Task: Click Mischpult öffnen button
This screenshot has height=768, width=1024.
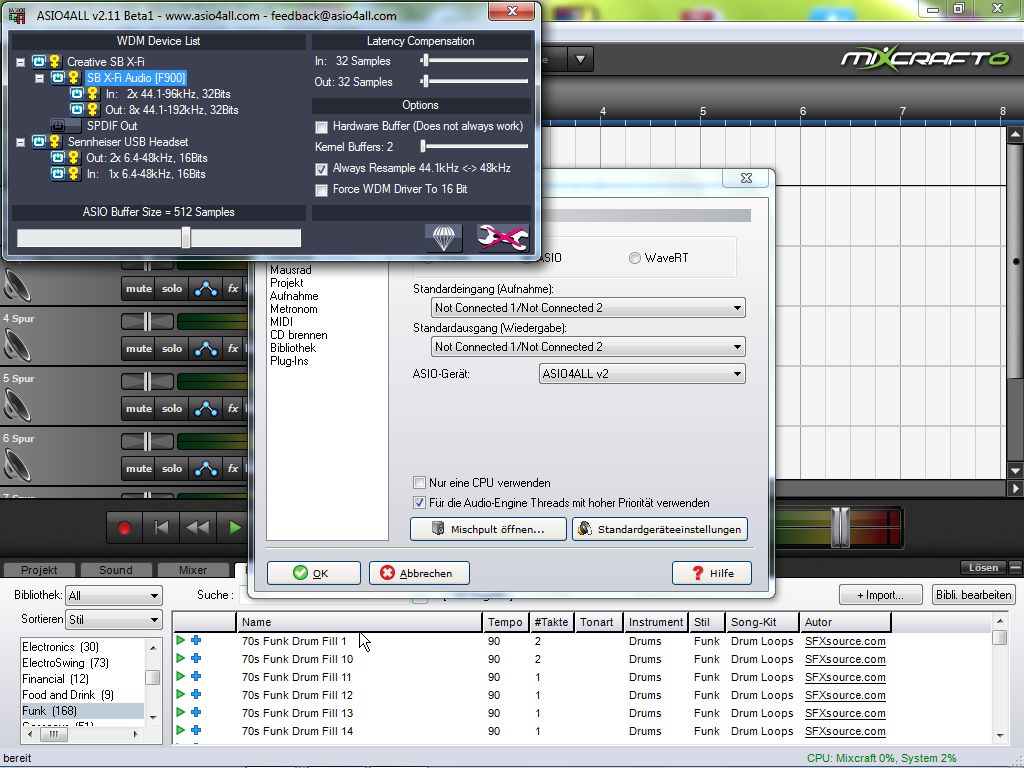Action: coord(488,529)
